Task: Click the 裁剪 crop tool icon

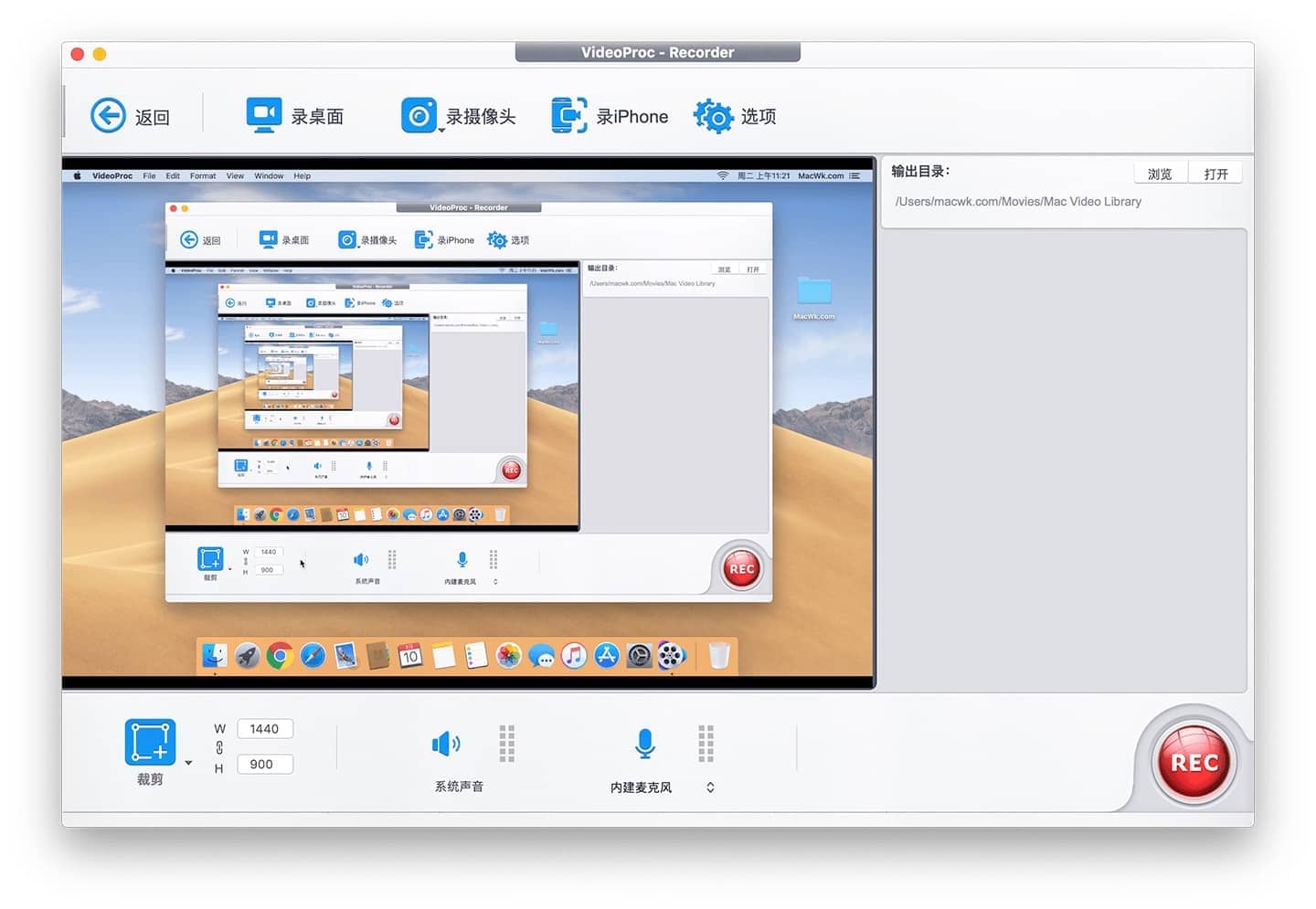Action: 150,742
